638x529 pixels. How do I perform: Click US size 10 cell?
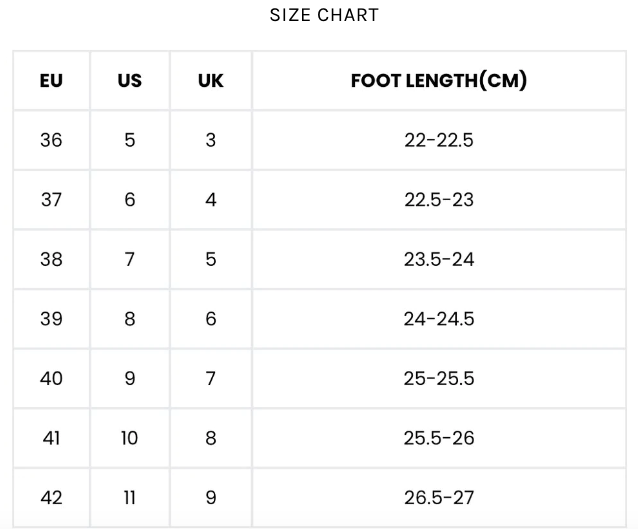pos(130,438)
